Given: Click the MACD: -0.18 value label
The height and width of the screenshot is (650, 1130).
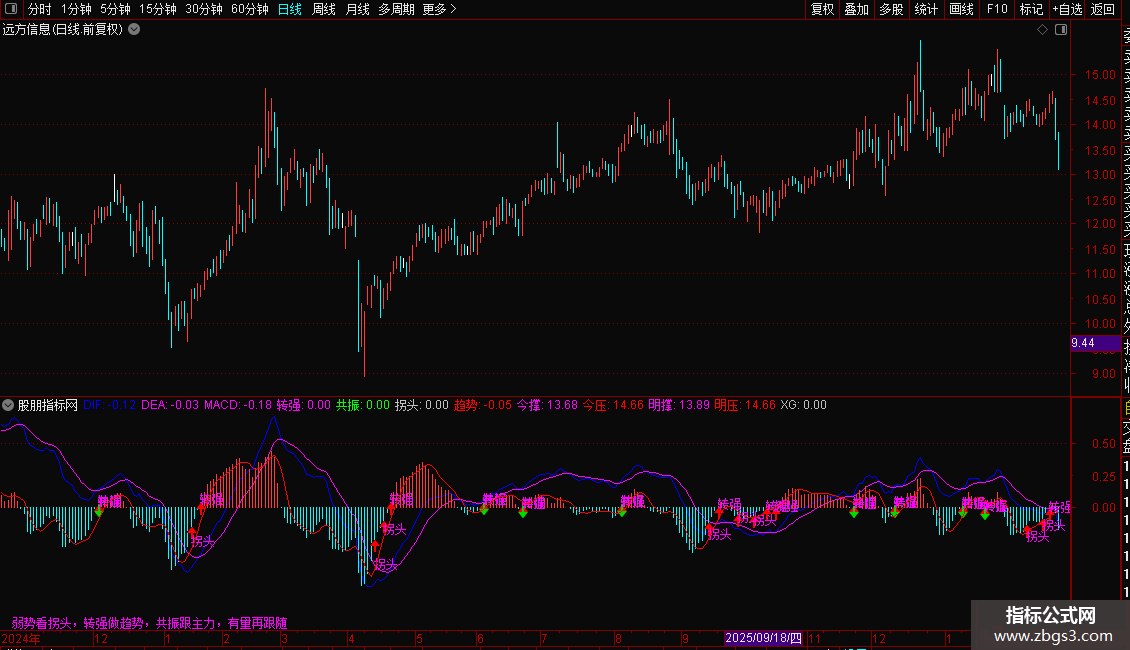Looking at the screenshot, I should click(x=238, y=405).
